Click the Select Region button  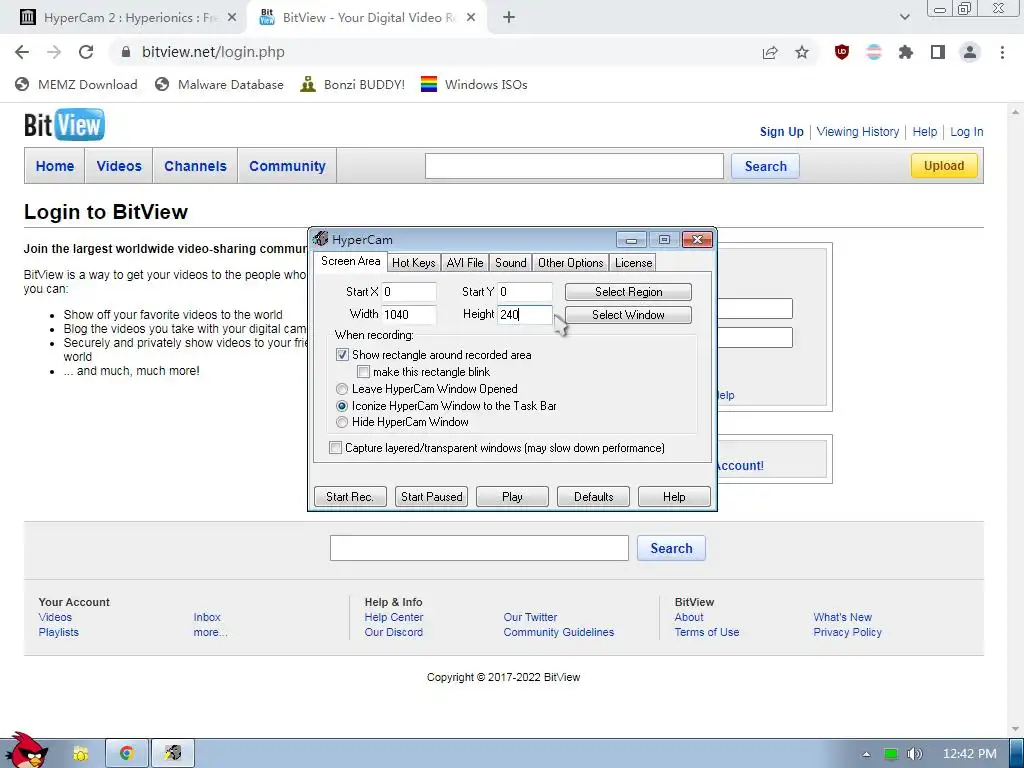point(628,292)
